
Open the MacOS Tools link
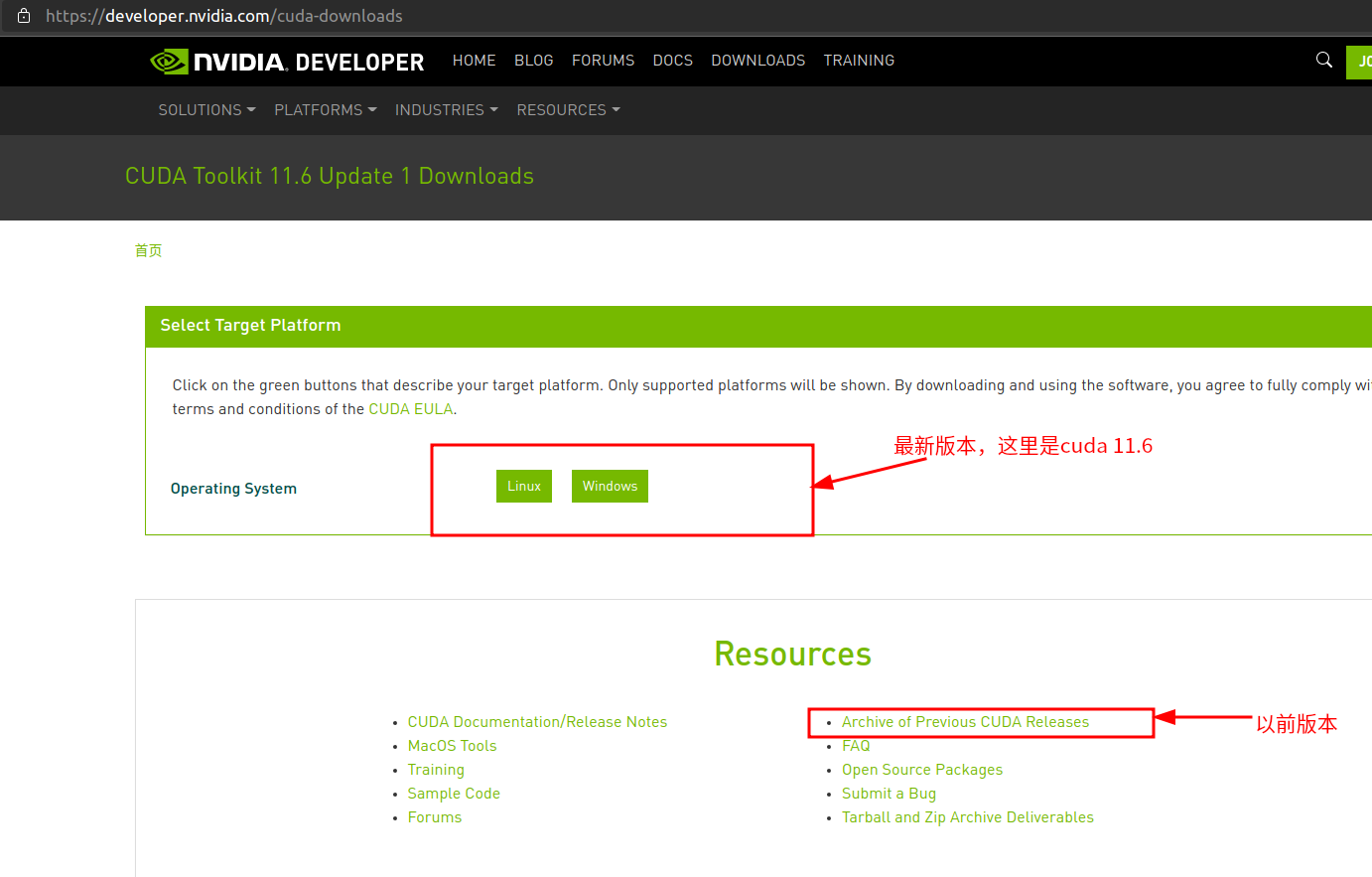[x=452, y=746]
